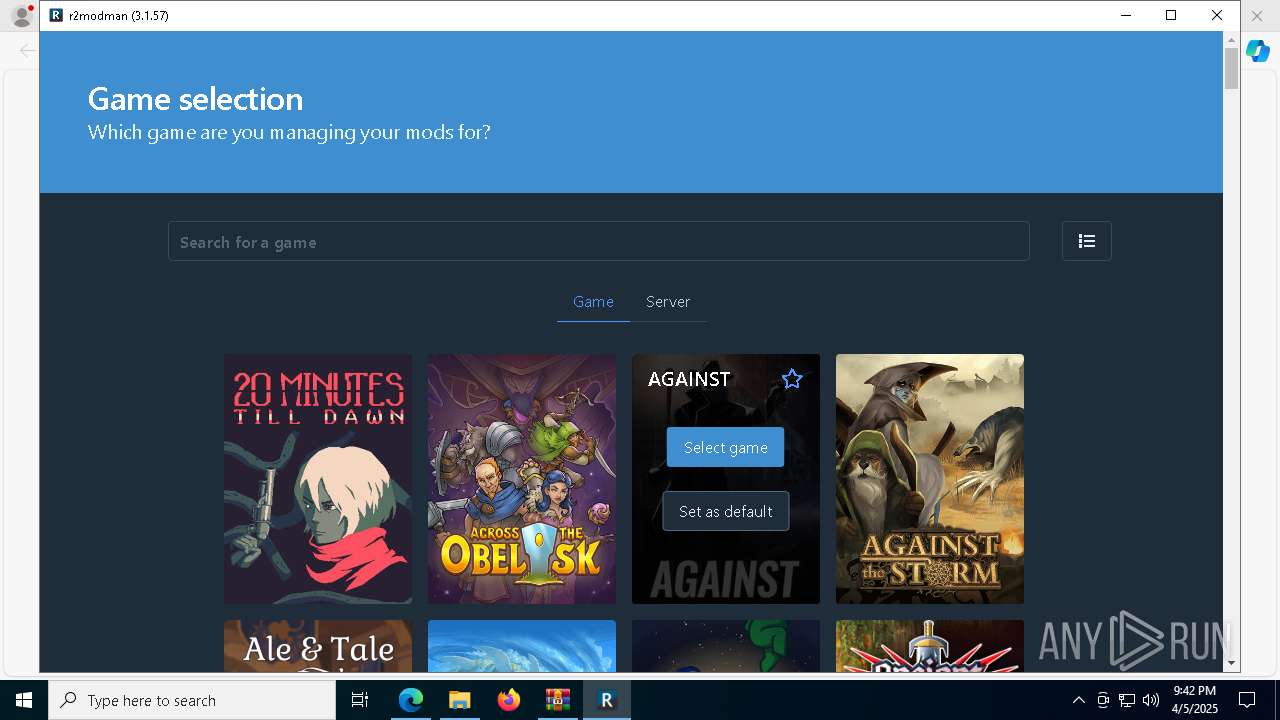1280x720 pixels.
Task: Select the r2modman taskbar icon
Action: [x=606, y=700]
